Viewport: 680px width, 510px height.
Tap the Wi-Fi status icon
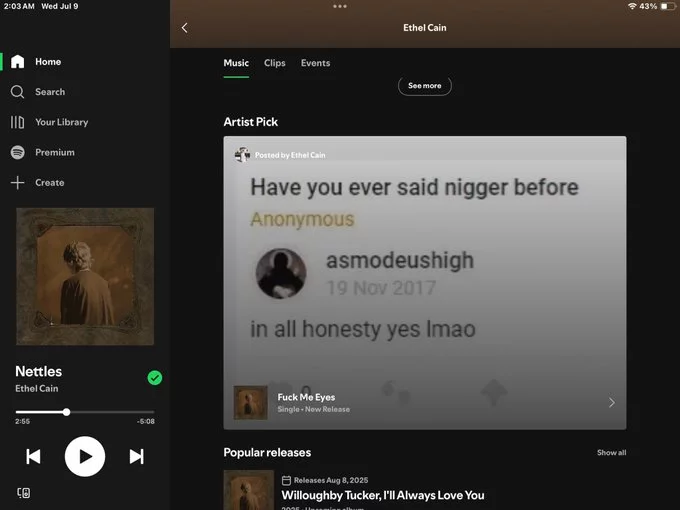click(632, 6)
